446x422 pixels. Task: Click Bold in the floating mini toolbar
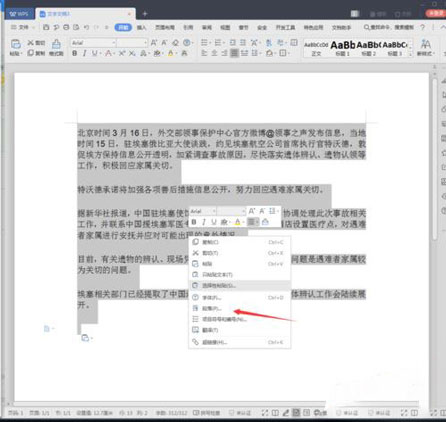tap(194, 222)
